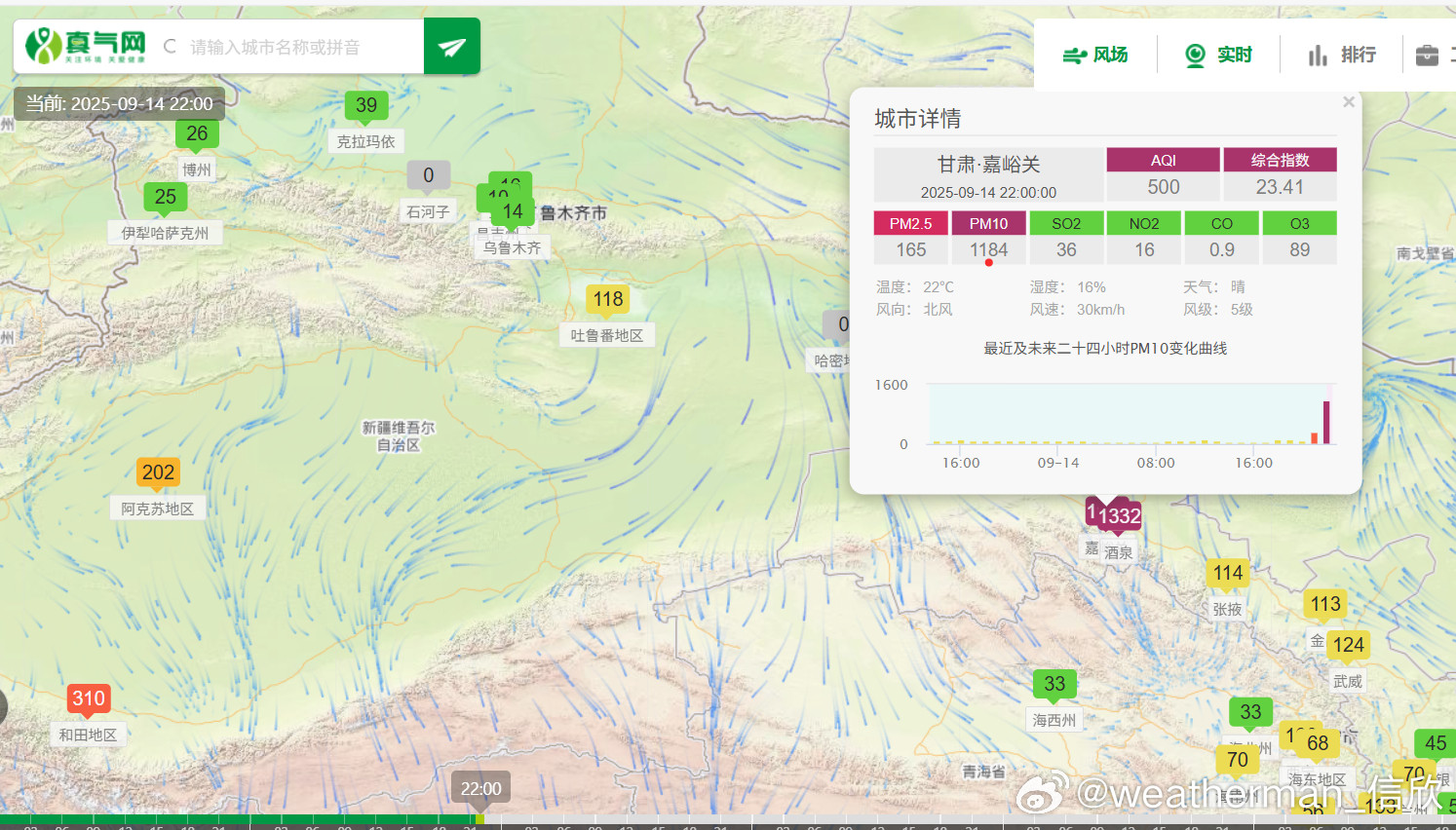Click the 33 marker for 海西州
1456x830 pixels.
click(1054, 684)
